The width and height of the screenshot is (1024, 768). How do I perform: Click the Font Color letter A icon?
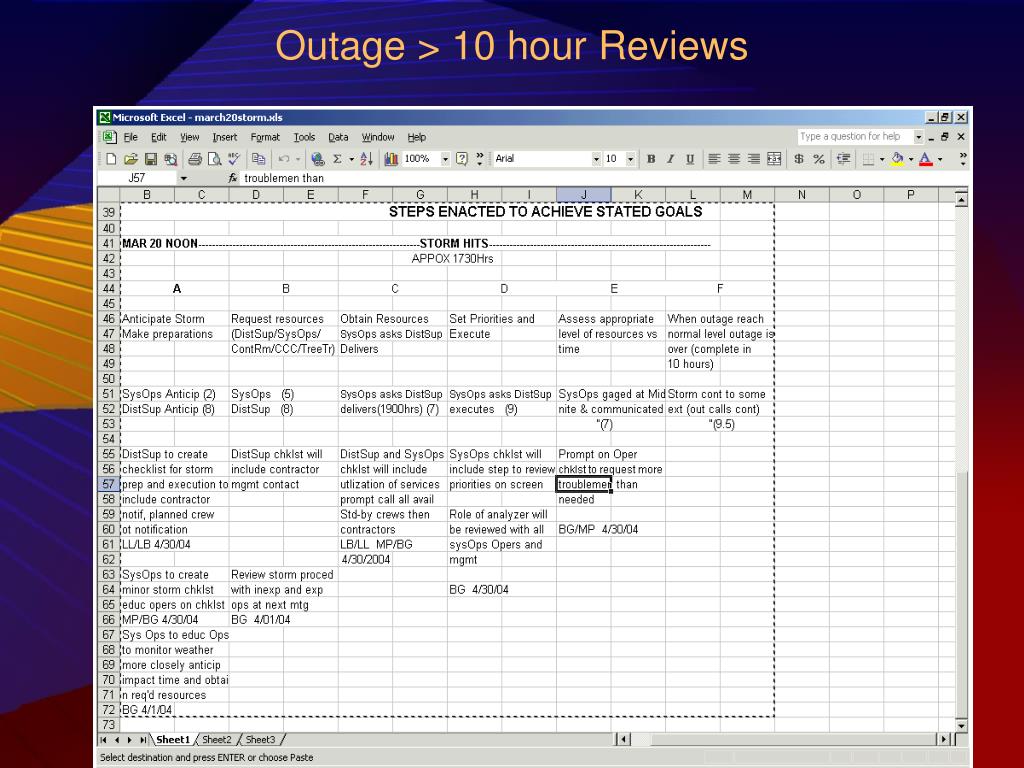pyautogui.click(x=925, y=159)
